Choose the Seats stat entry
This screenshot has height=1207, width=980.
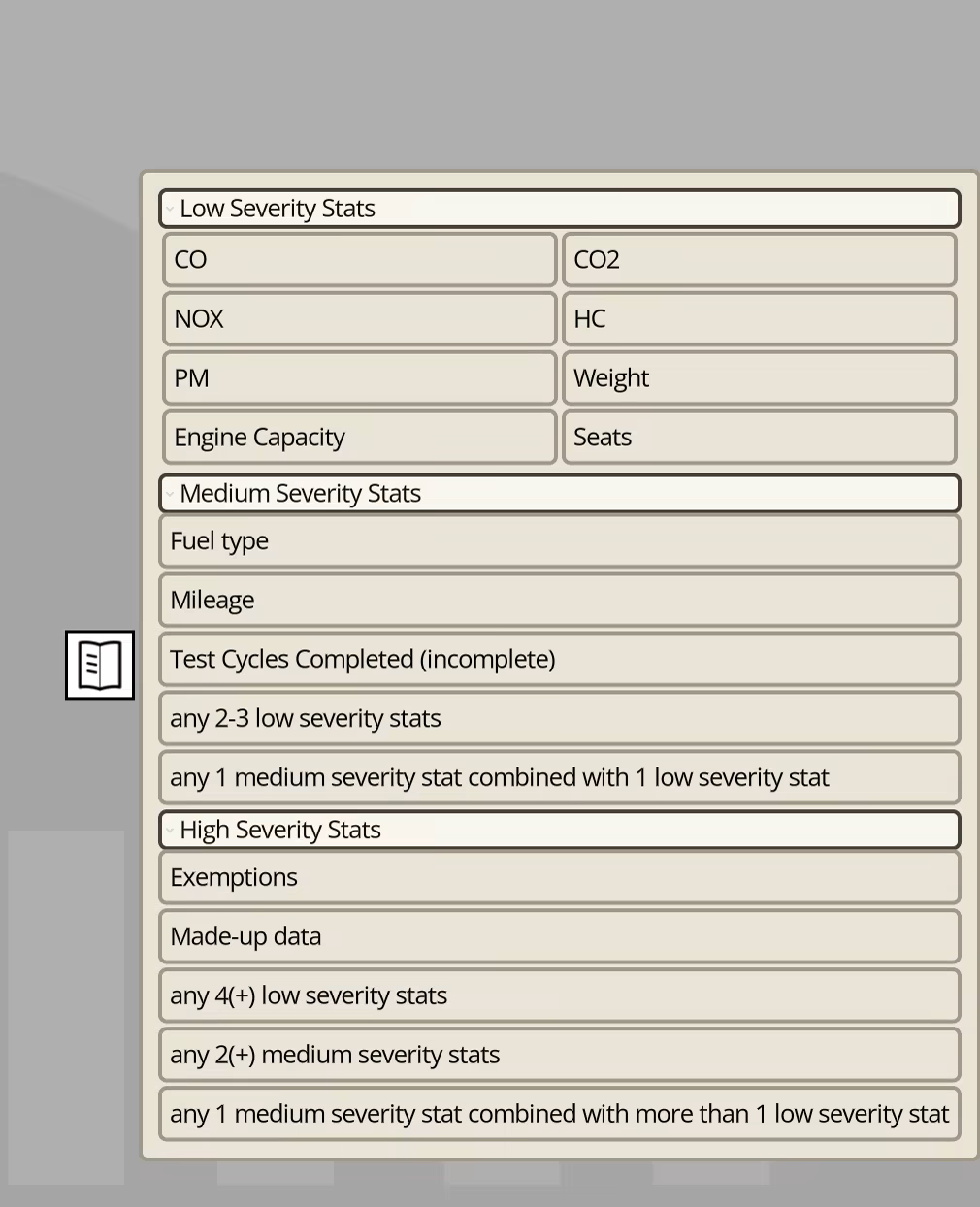point(759,438)
